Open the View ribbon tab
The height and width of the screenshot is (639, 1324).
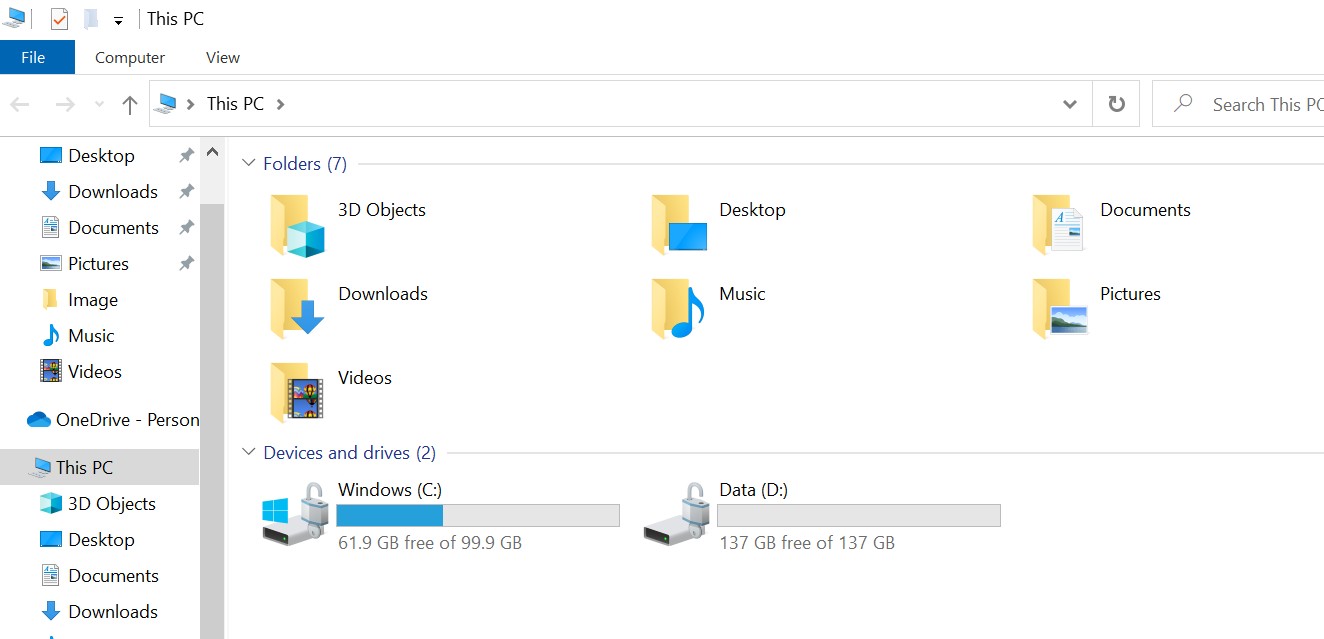coord(222,57)
